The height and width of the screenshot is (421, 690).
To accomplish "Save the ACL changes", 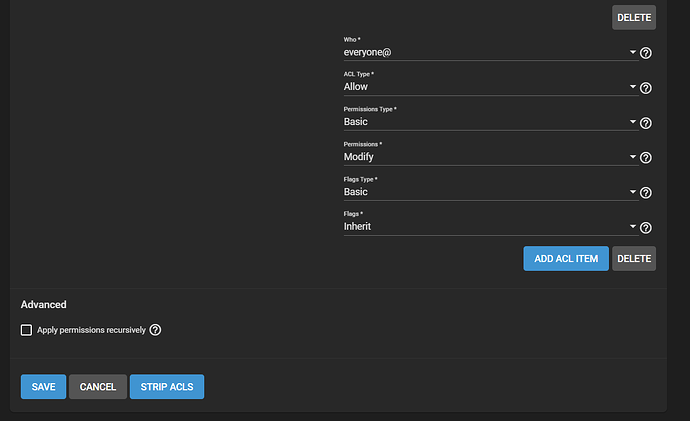I will coord(44,387).
